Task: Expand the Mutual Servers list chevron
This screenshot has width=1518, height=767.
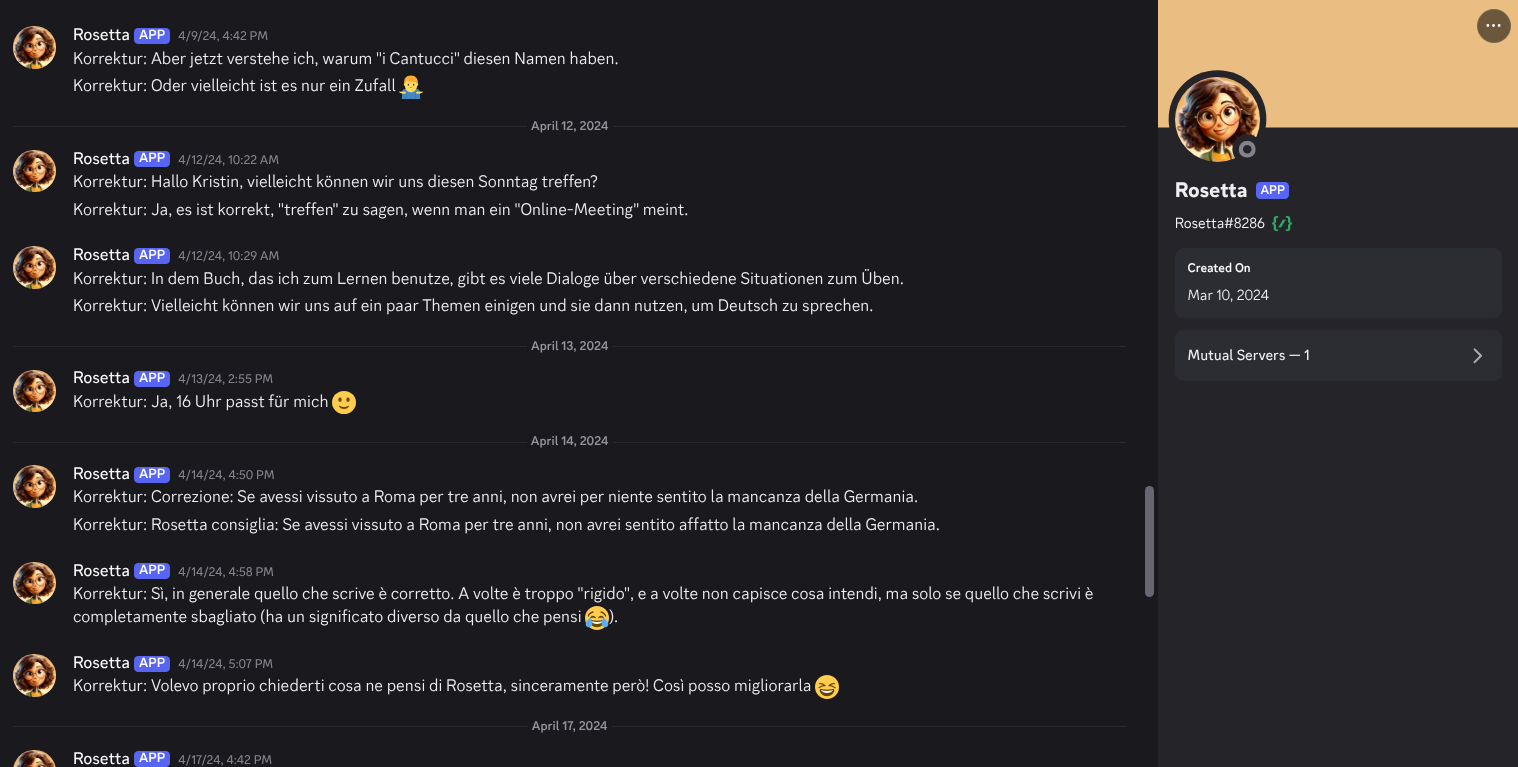Action: (x=1477, y=356)
